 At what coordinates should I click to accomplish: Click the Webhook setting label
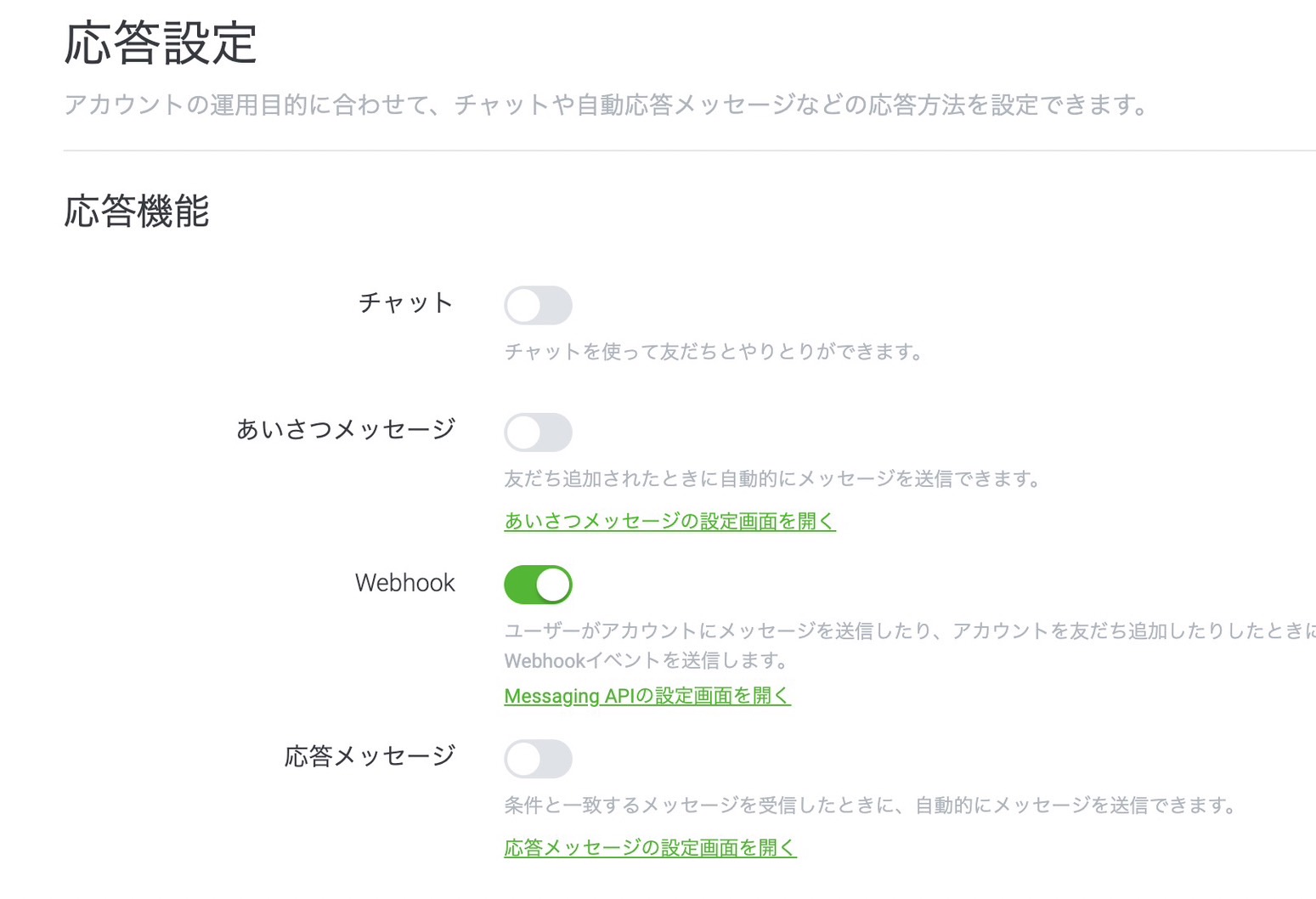click(405, 583)
